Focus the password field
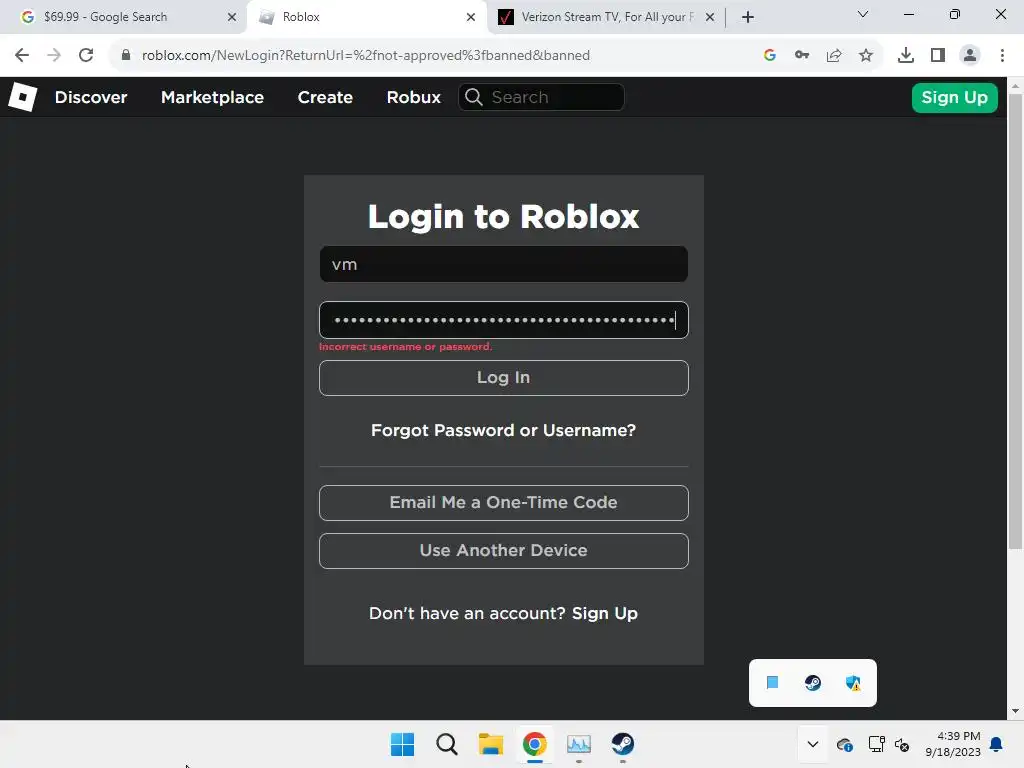 (504, 320)
